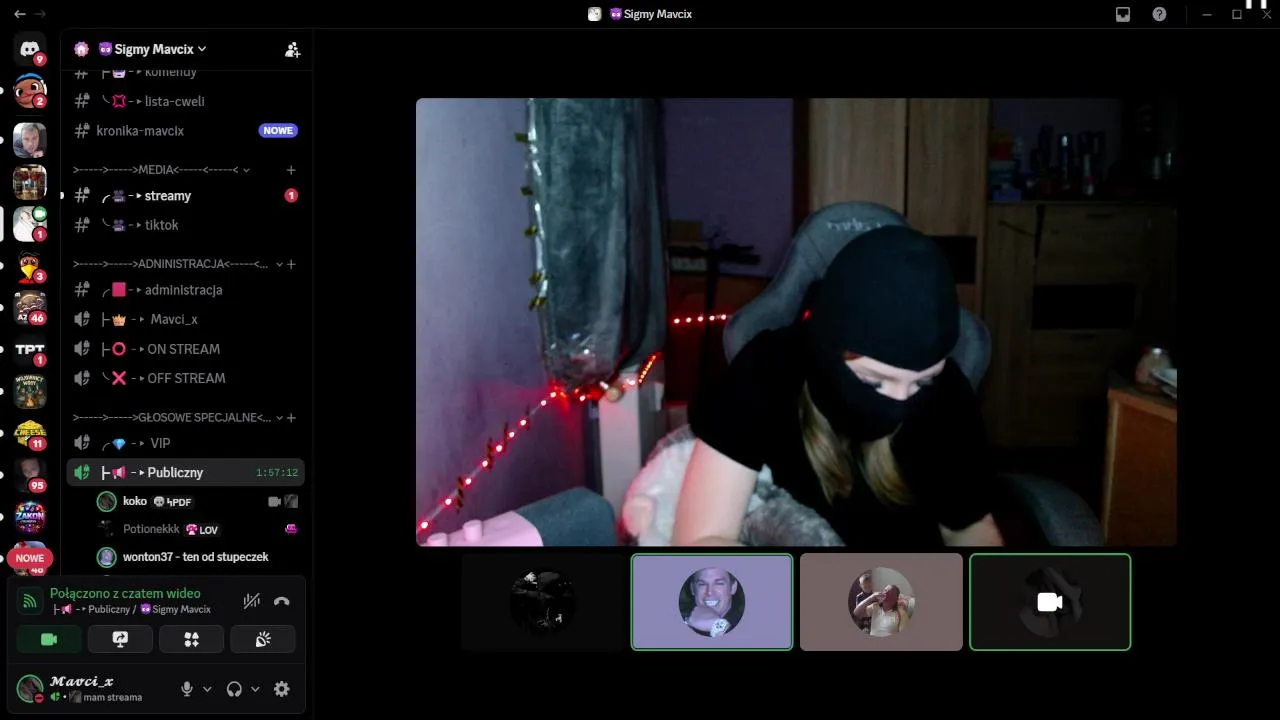Create channel in MEDIA category plus
Viewport: 1280px width, 720px height.
291,170
